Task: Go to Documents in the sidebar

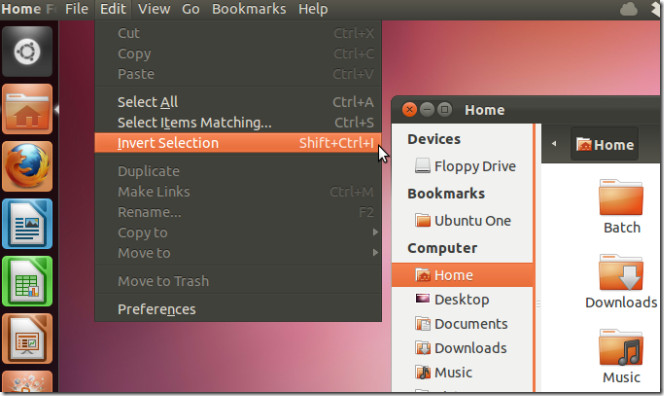Action: point(462,324)
